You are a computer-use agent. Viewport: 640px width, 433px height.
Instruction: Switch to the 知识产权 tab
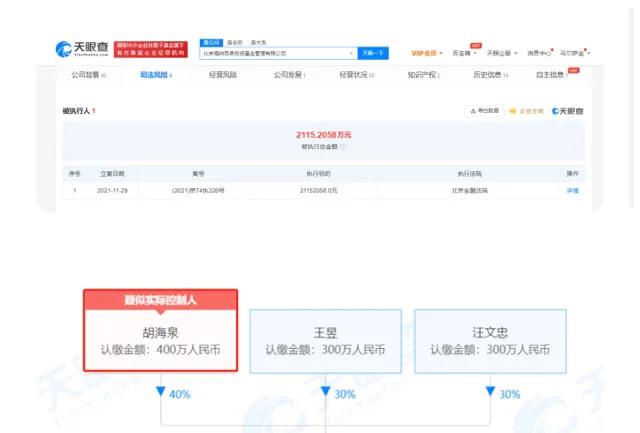pyautogui.click(x=423, y=75)
